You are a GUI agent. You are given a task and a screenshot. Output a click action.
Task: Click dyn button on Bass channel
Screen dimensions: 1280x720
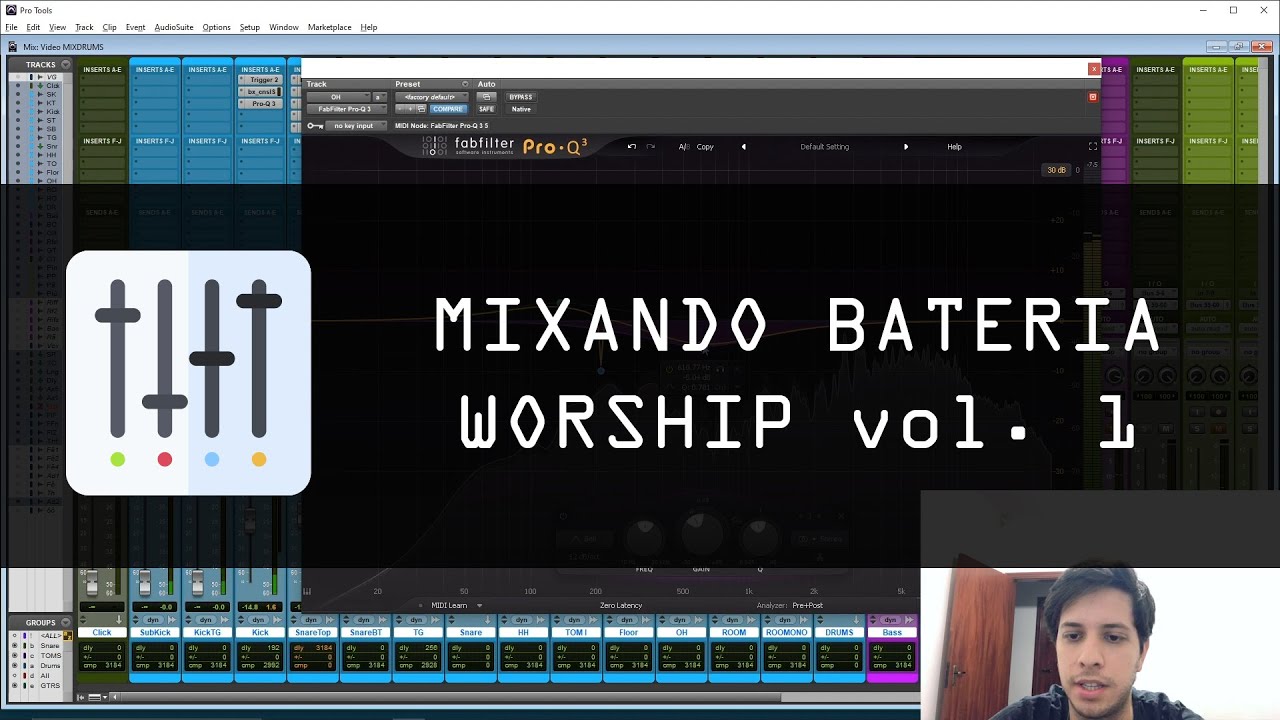click(890, 620)
